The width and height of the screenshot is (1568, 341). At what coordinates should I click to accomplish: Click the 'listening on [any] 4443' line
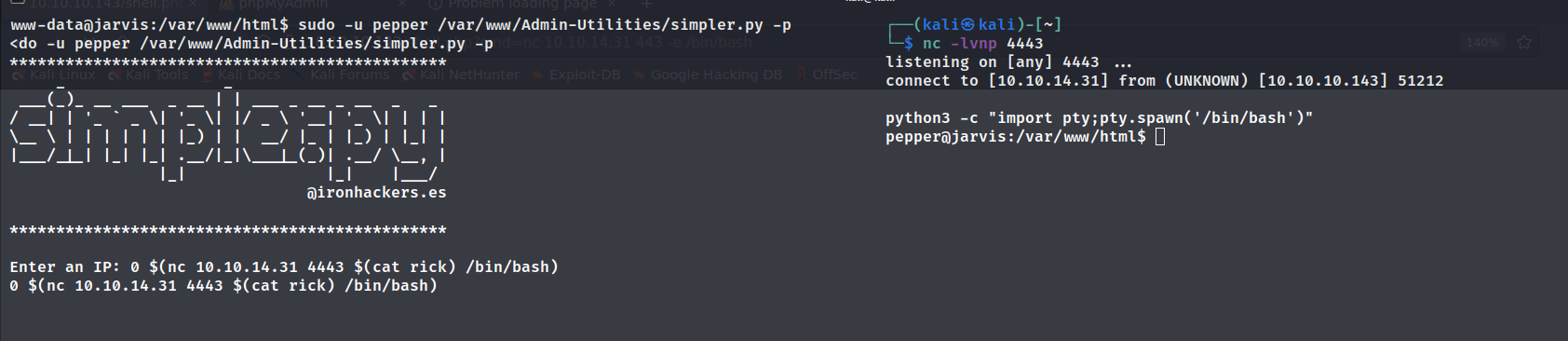click(1008, 61)
